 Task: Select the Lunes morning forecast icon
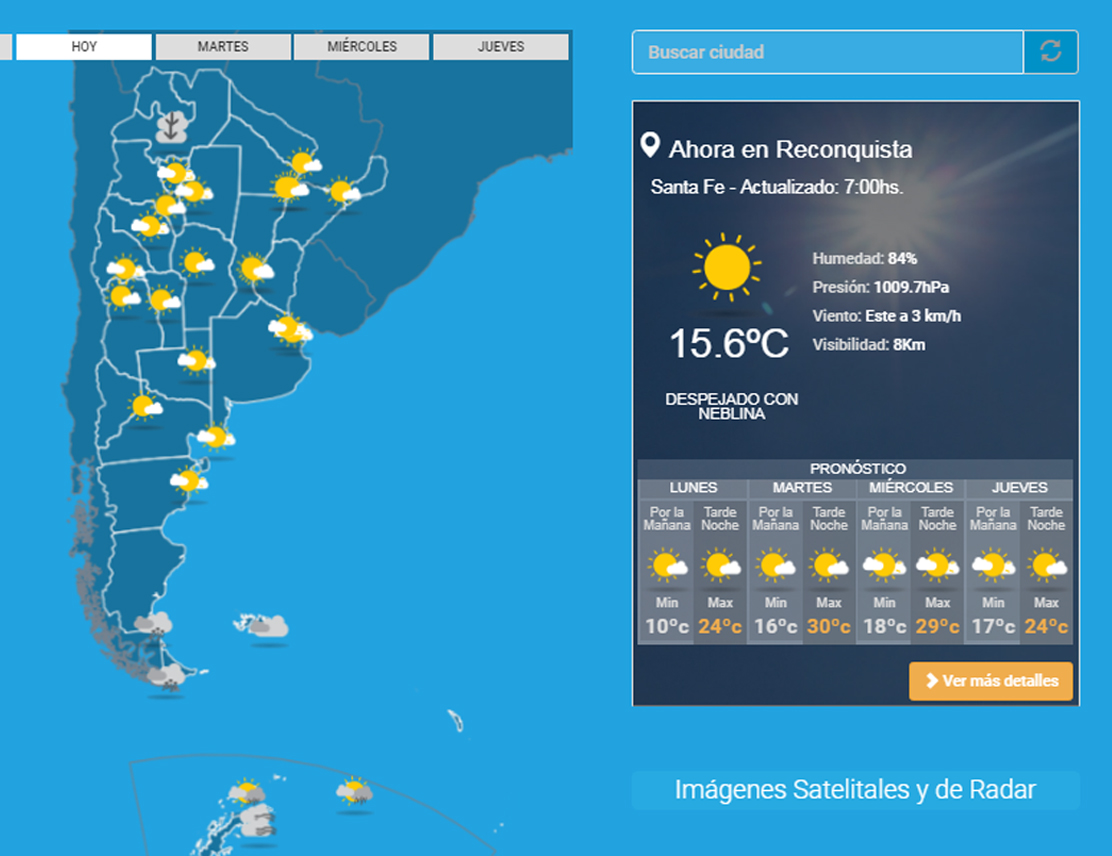click(x=667, y=566)
